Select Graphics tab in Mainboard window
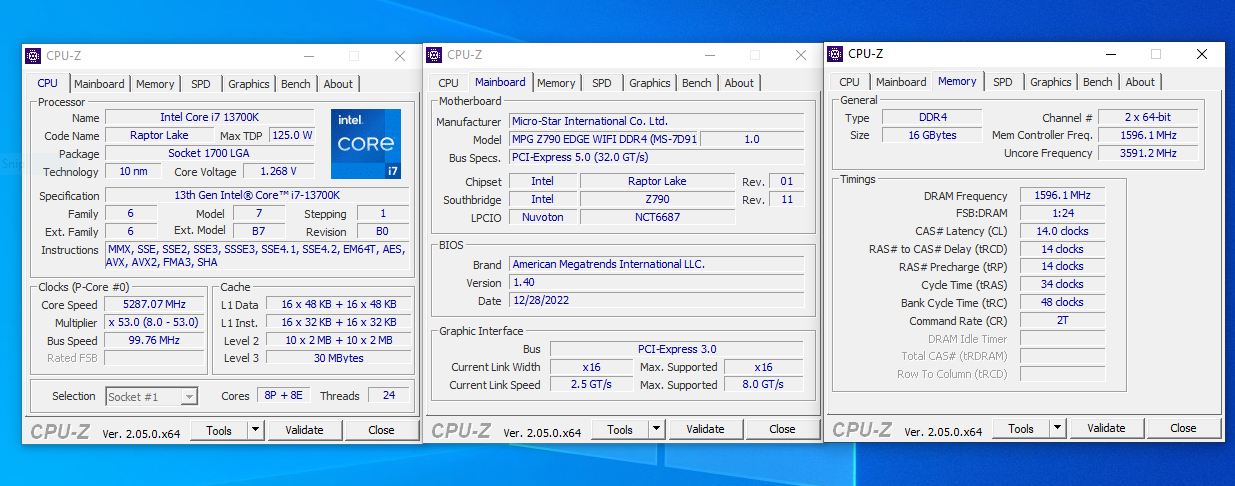This screenshot has height=486, width=1235. click(650, 83)
